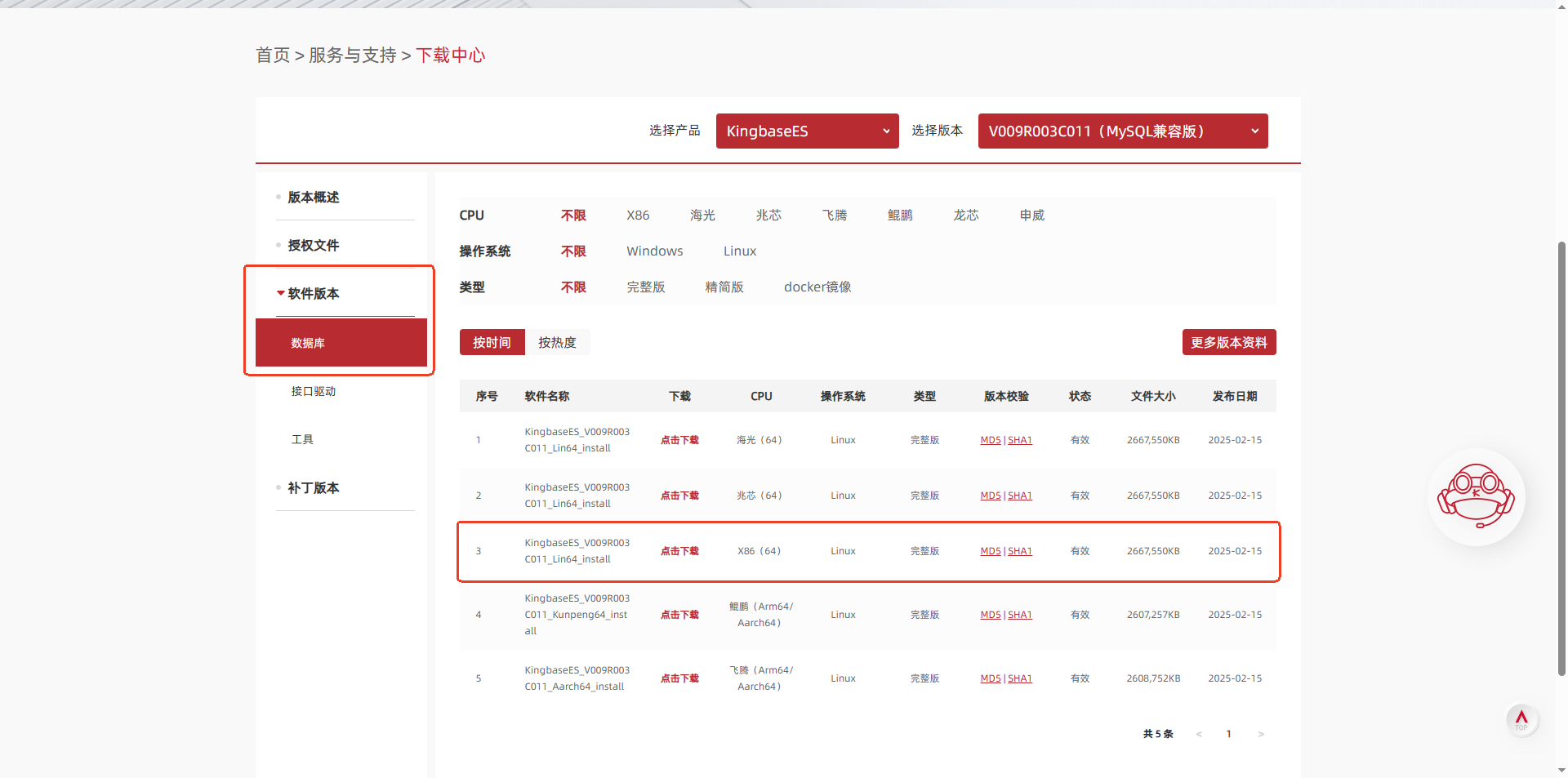This screenshot has height=778, width=1568.
Task: Filter CPU by 兆芯
Action: (x=768, y=216)
